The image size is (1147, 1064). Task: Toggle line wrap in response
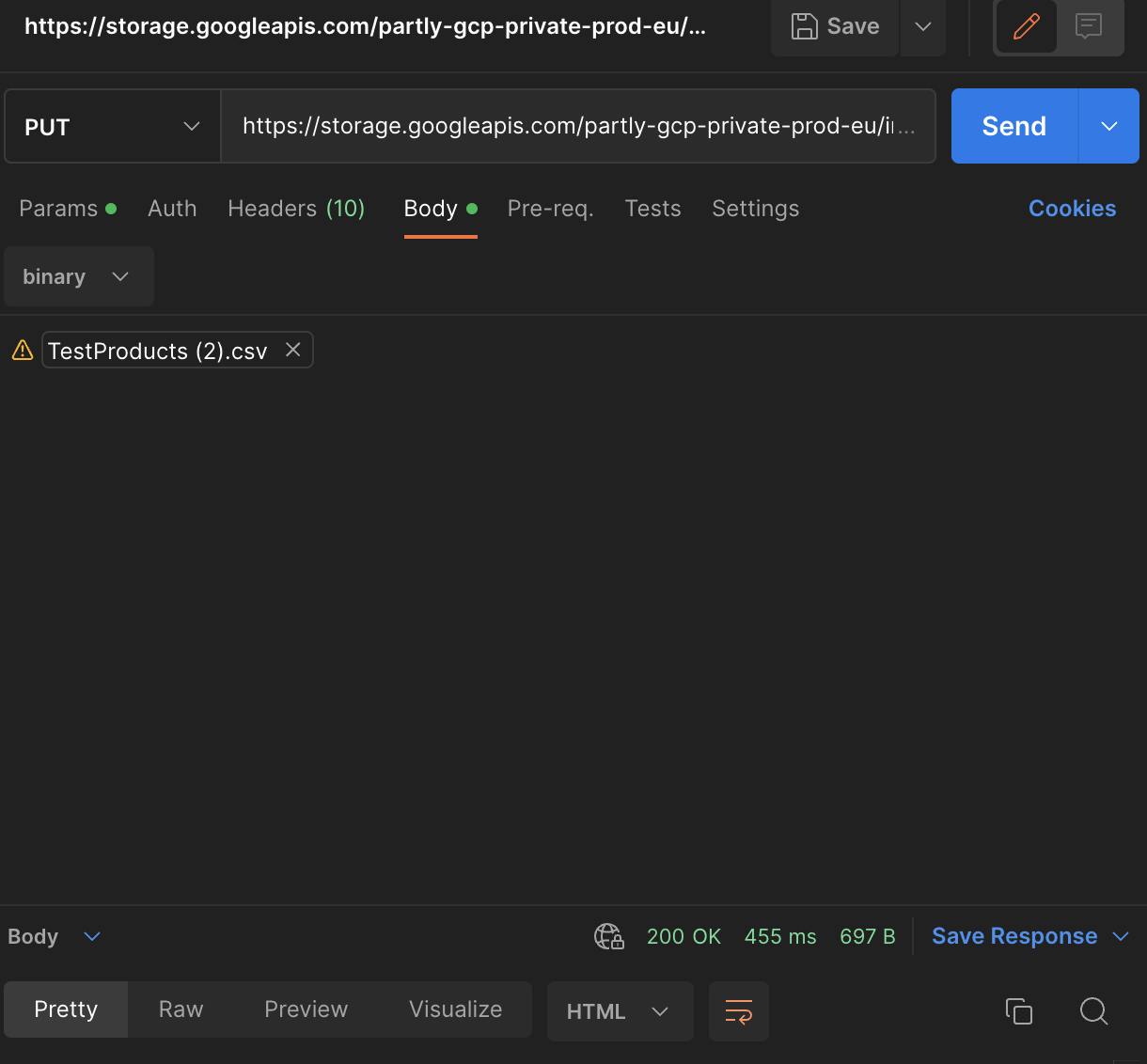tap(739, 1011)
